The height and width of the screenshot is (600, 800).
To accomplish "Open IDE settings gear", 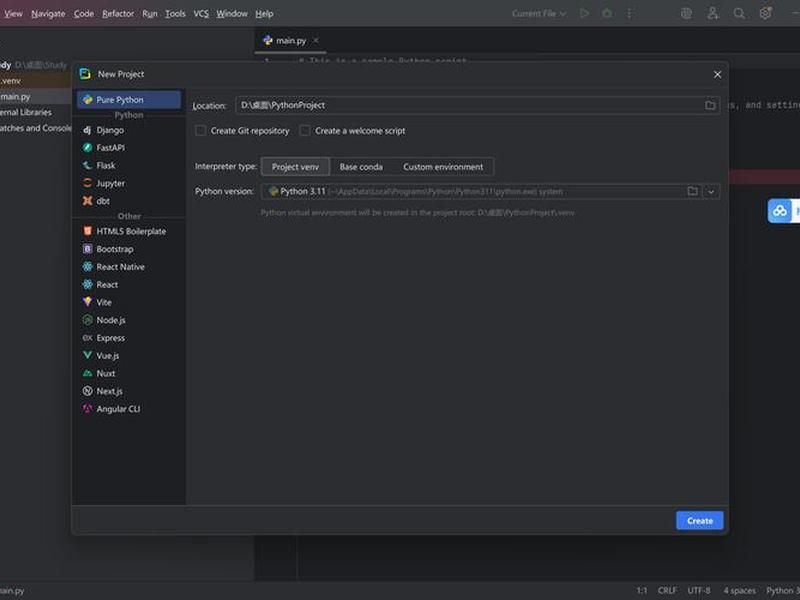I will click(765, 13).
